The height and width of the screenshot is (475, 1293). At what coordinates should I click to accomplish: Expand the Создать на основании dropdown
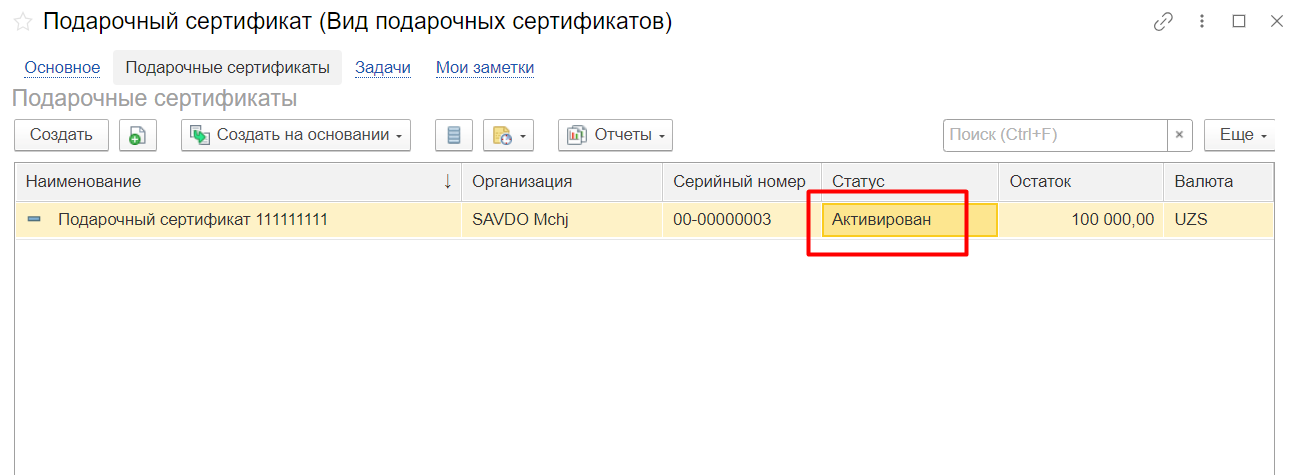click(x=296, y=135)
